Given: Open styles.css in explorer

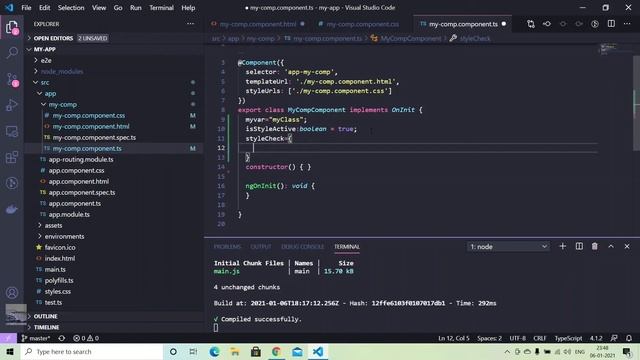Looking at the screenshot, I should [x=58, y=291].
